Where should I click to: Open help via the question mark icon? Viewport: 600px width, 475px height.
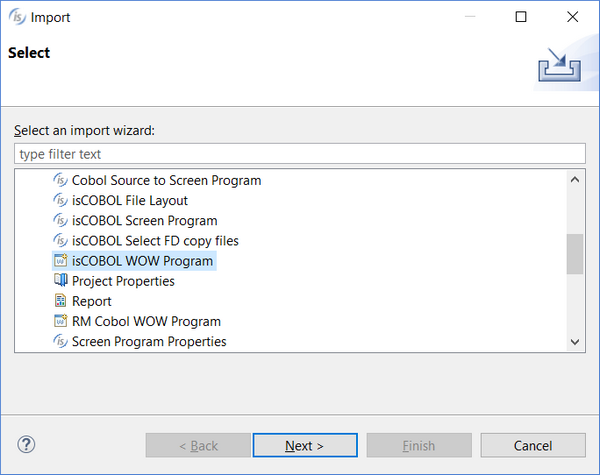[x=26, y=444]
